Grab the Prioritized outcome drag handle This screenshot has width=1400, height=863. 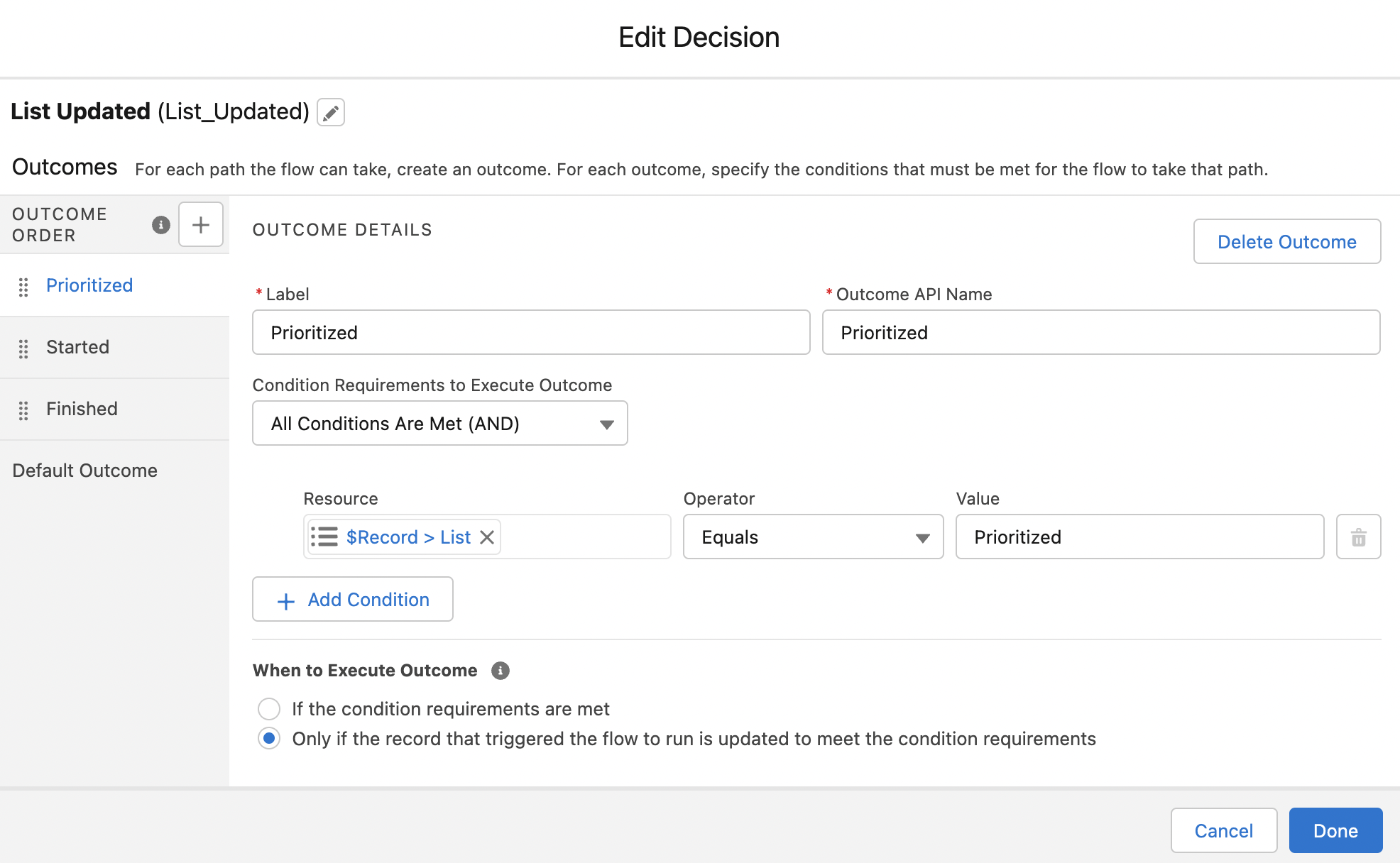pyautogui.click(x=23, y=286)
